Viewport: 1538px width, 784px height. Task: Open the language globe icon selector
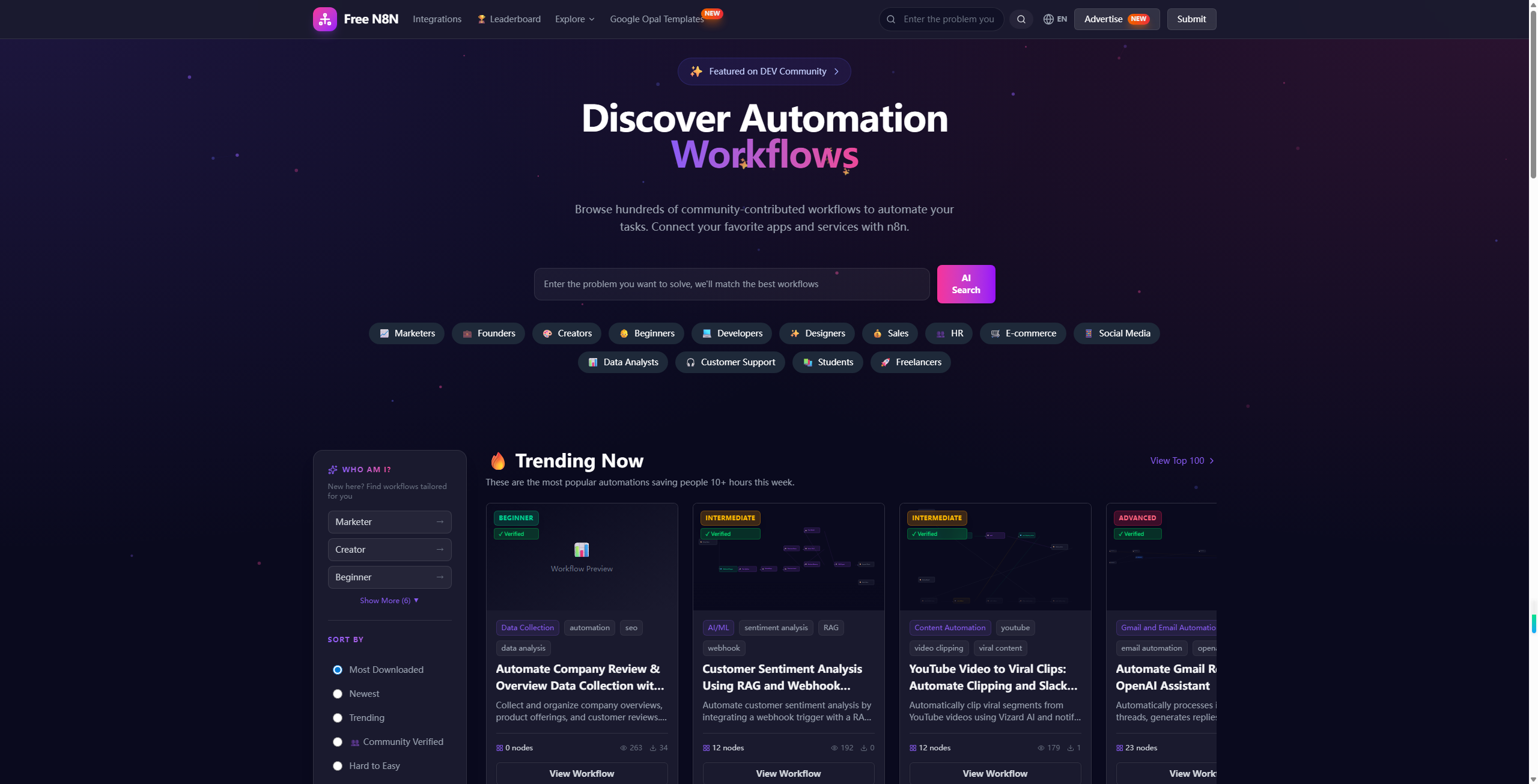tap(1048, 19)
